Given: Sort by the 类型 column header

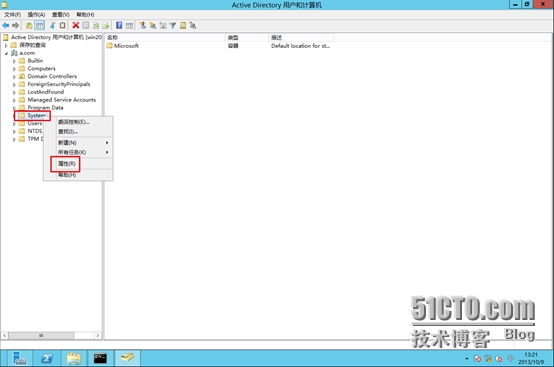Looking at the screenshot, I should tap(247, 37).
